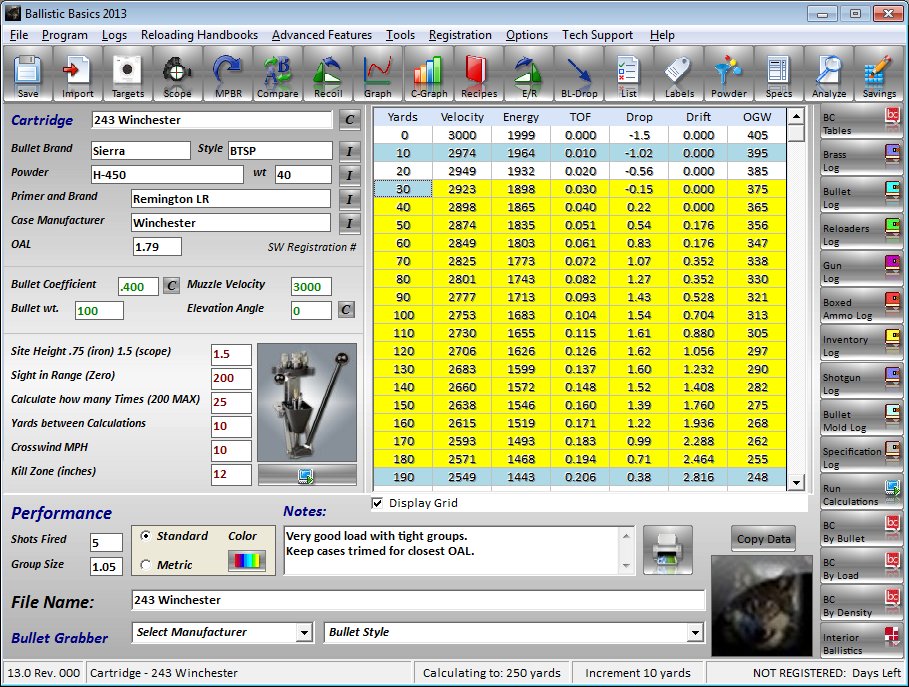Viewport: 909px width, 687px height.
Task: Open the Recipes book icon
Action: (x=478, y=76)
